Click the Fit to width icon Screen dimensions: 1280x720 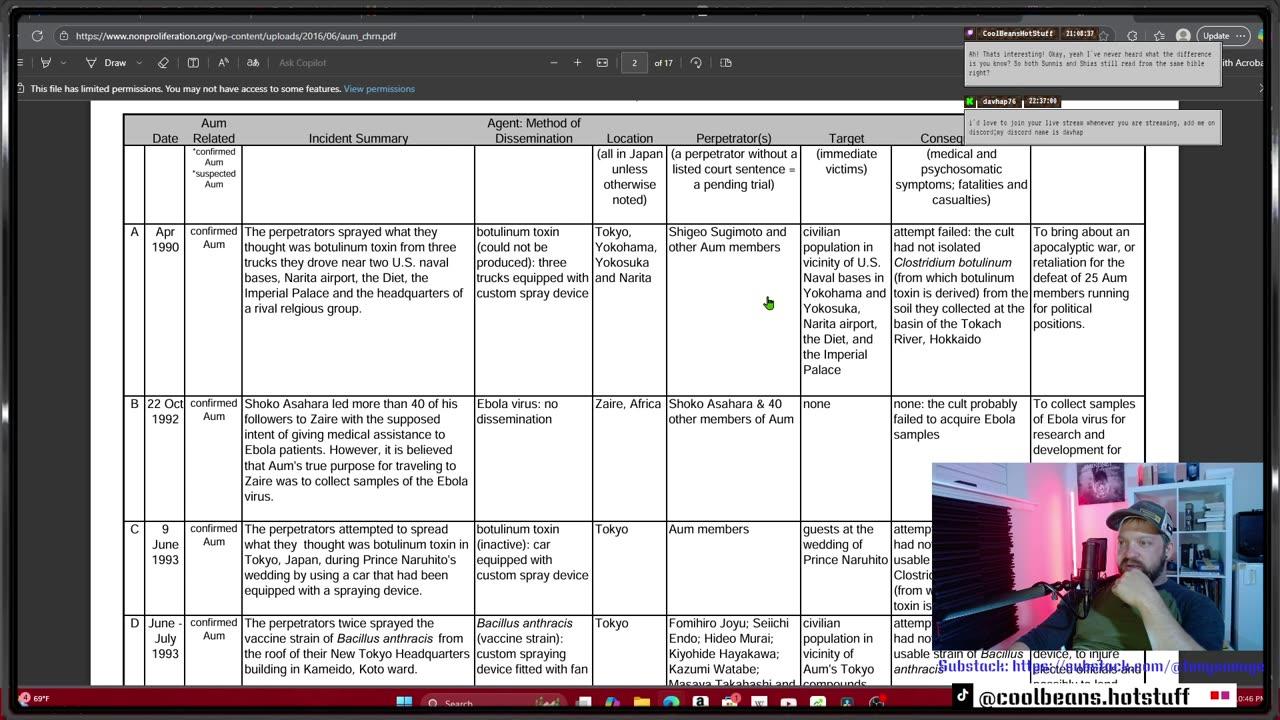[x=602, y=63]
